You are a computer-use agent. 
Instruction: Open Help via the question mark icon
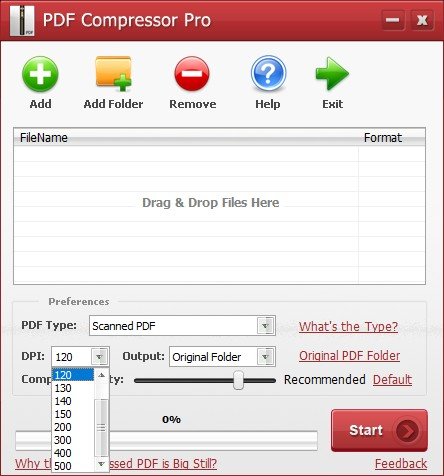pos(268,73)
